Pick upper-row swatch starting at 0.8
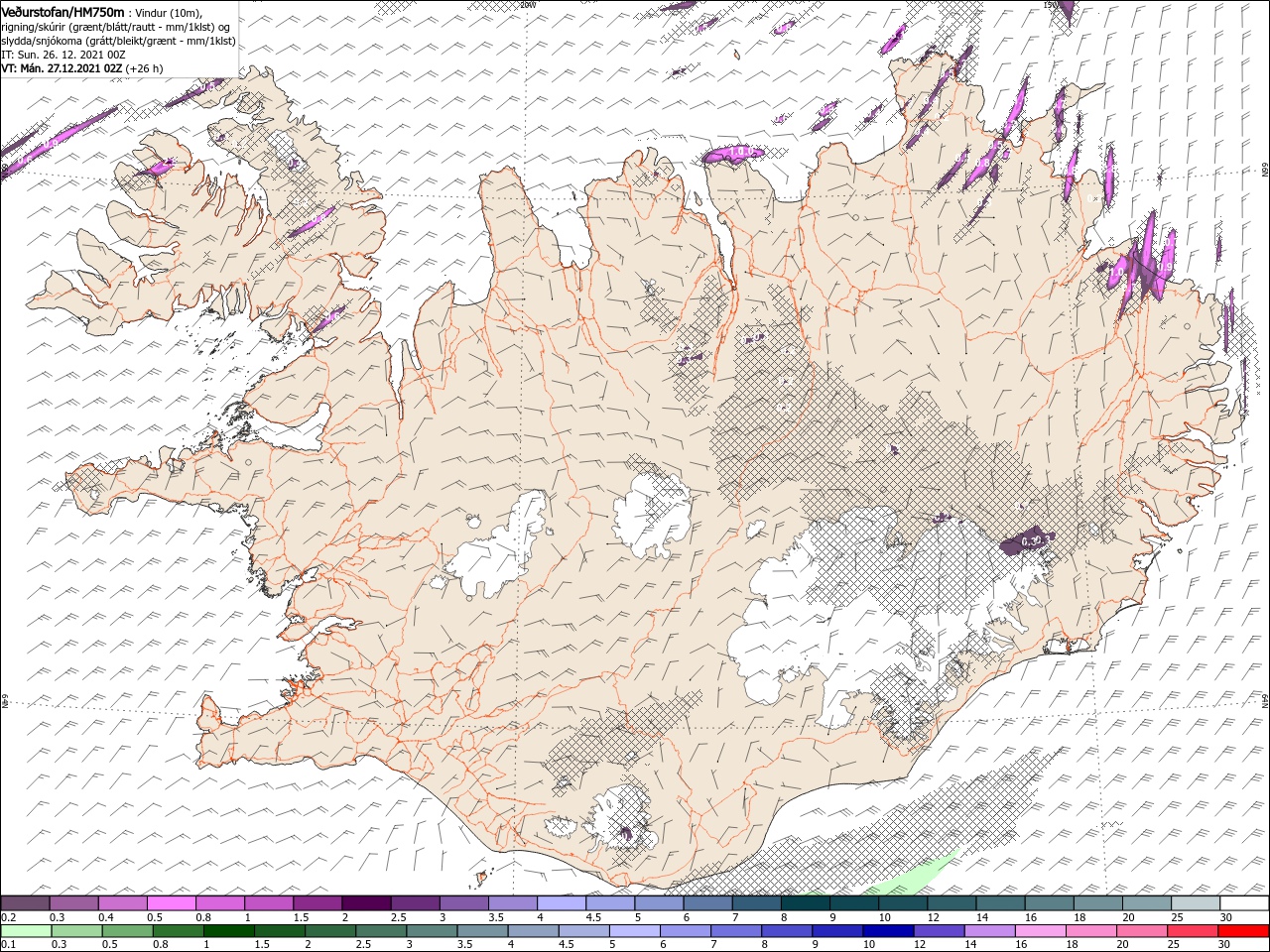This screenshot has width=1270, height=952. [220, 903]
